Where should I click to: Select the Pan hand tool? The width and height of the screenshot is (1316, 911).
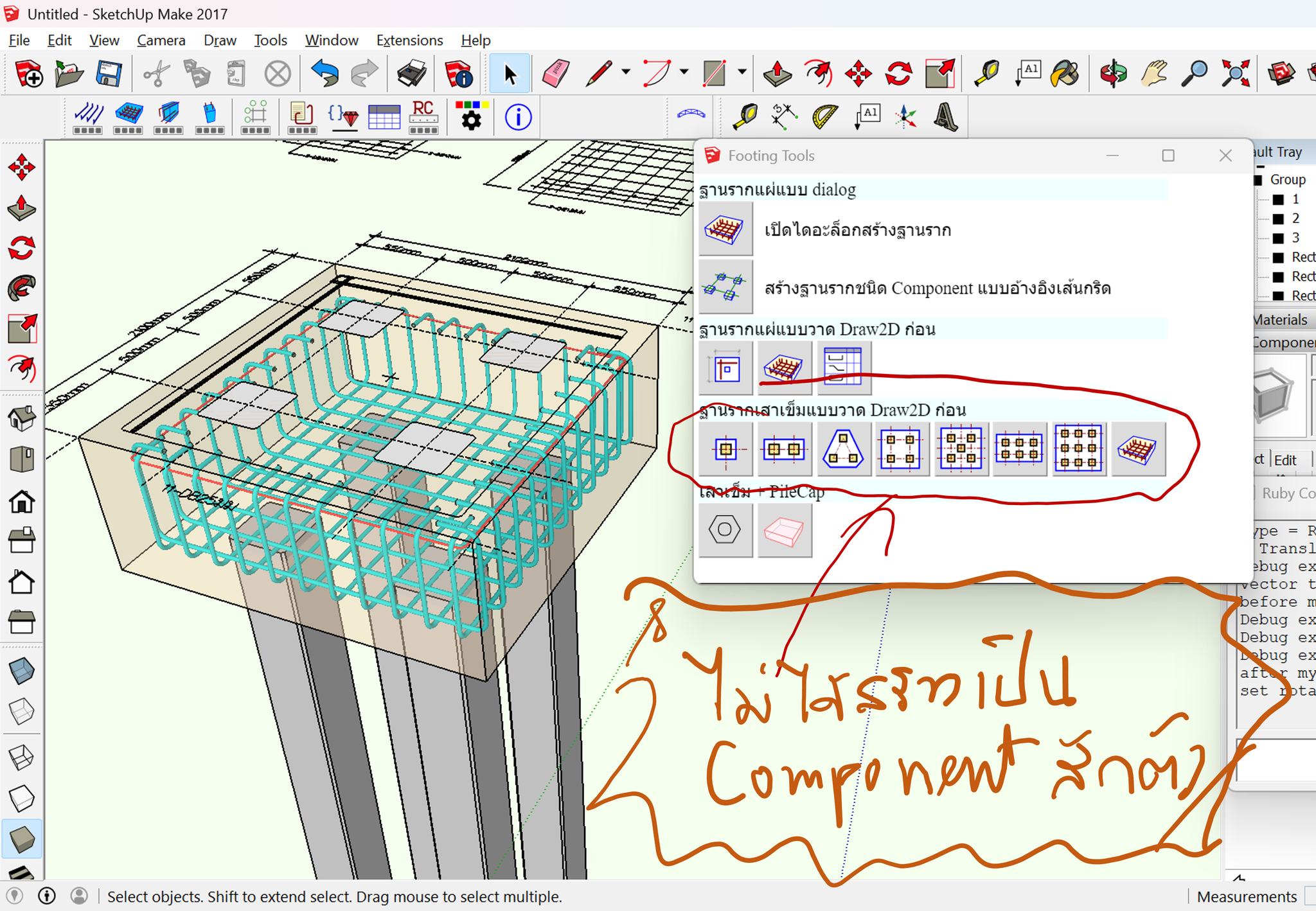pyautogui.click(x=1155, y=74)
